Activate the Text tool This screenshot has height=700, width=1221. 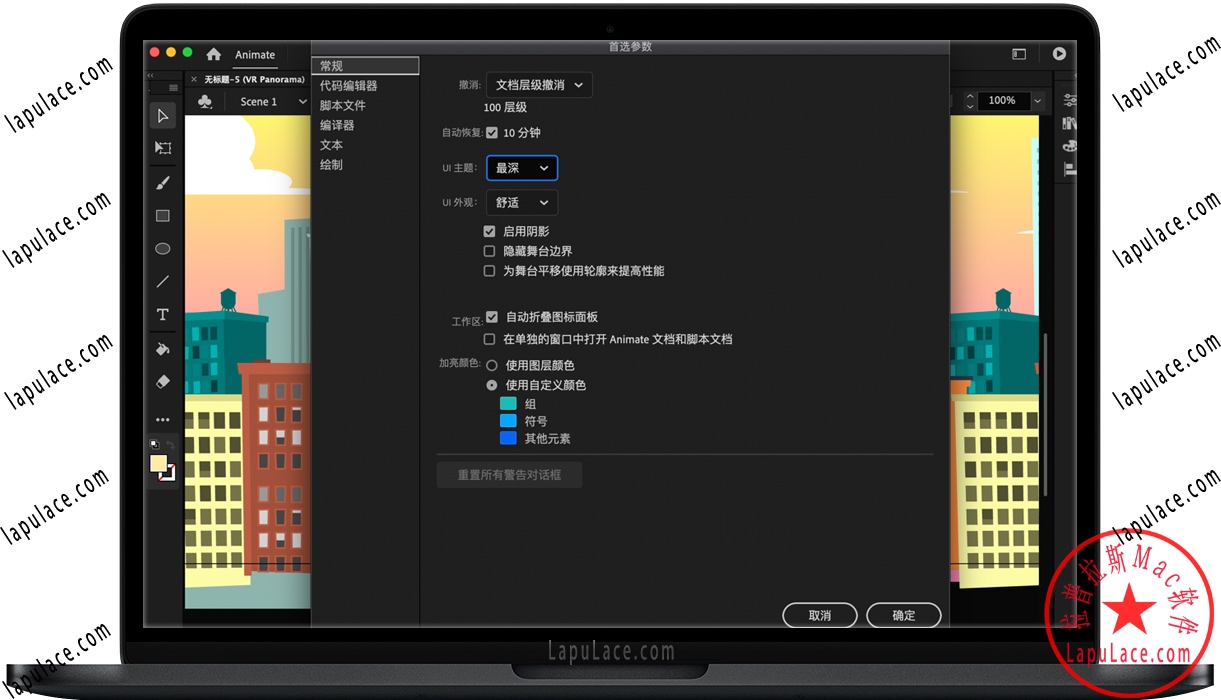pos(162,314)
